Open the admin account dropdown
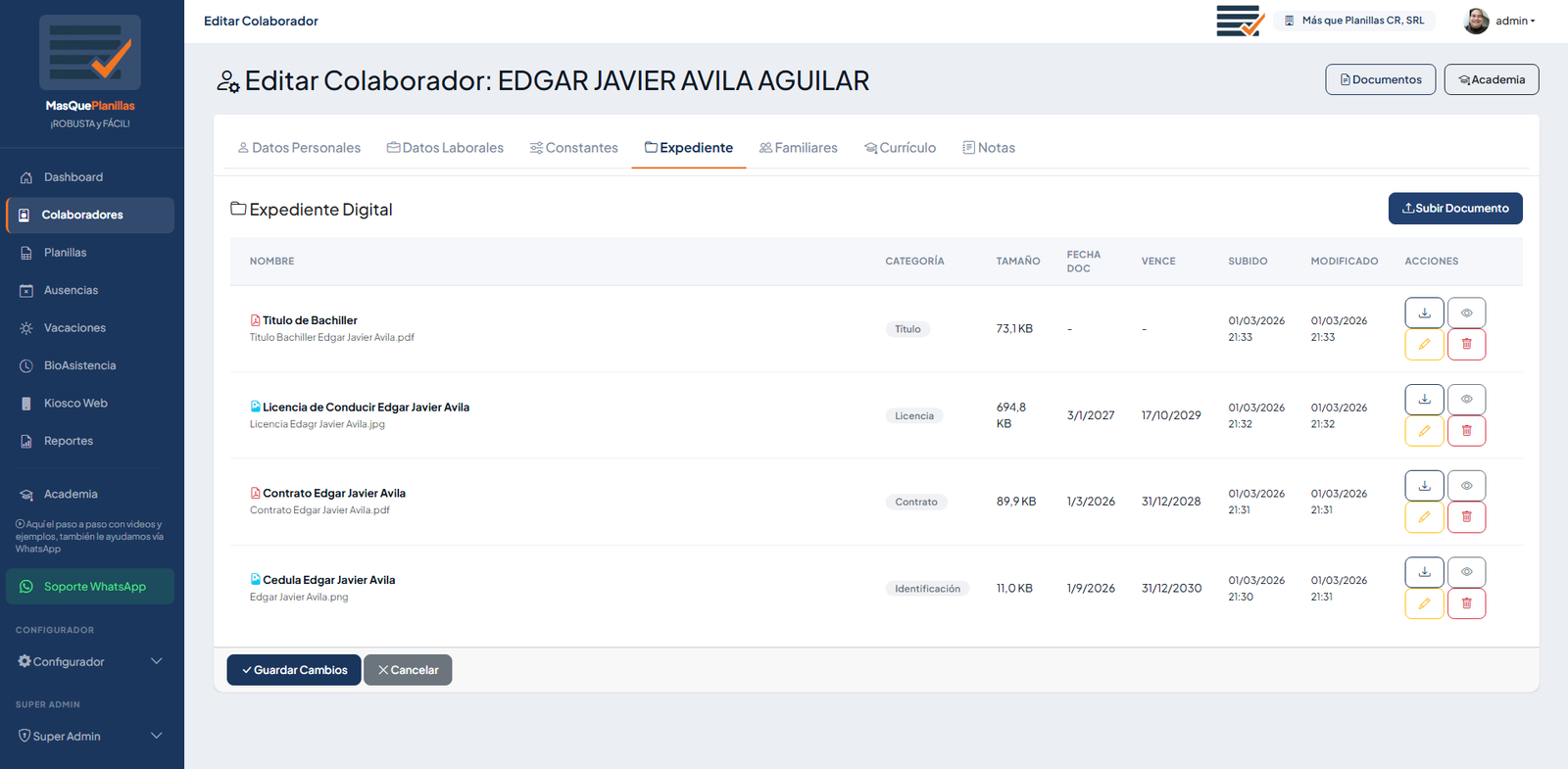 coord(1515,21)
